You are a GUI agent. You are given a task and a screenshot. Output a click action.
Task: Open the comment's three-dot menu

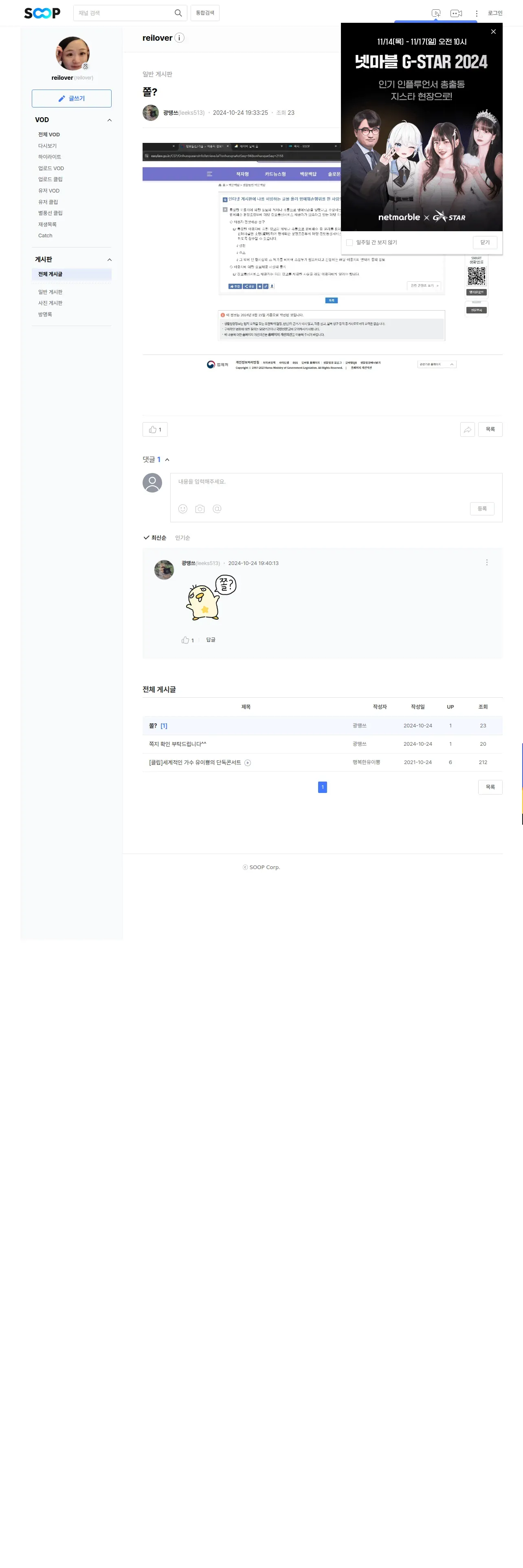coord(486,563)
